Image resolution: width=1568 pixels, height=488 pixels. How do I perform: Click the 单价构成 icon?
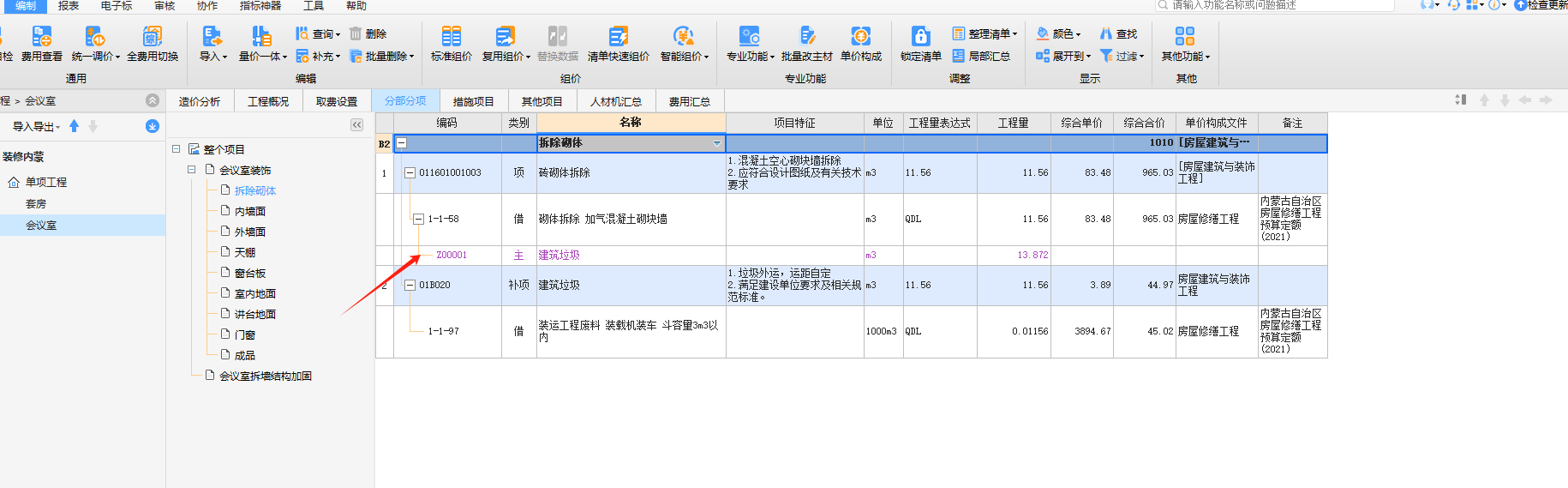coord(860,36)
